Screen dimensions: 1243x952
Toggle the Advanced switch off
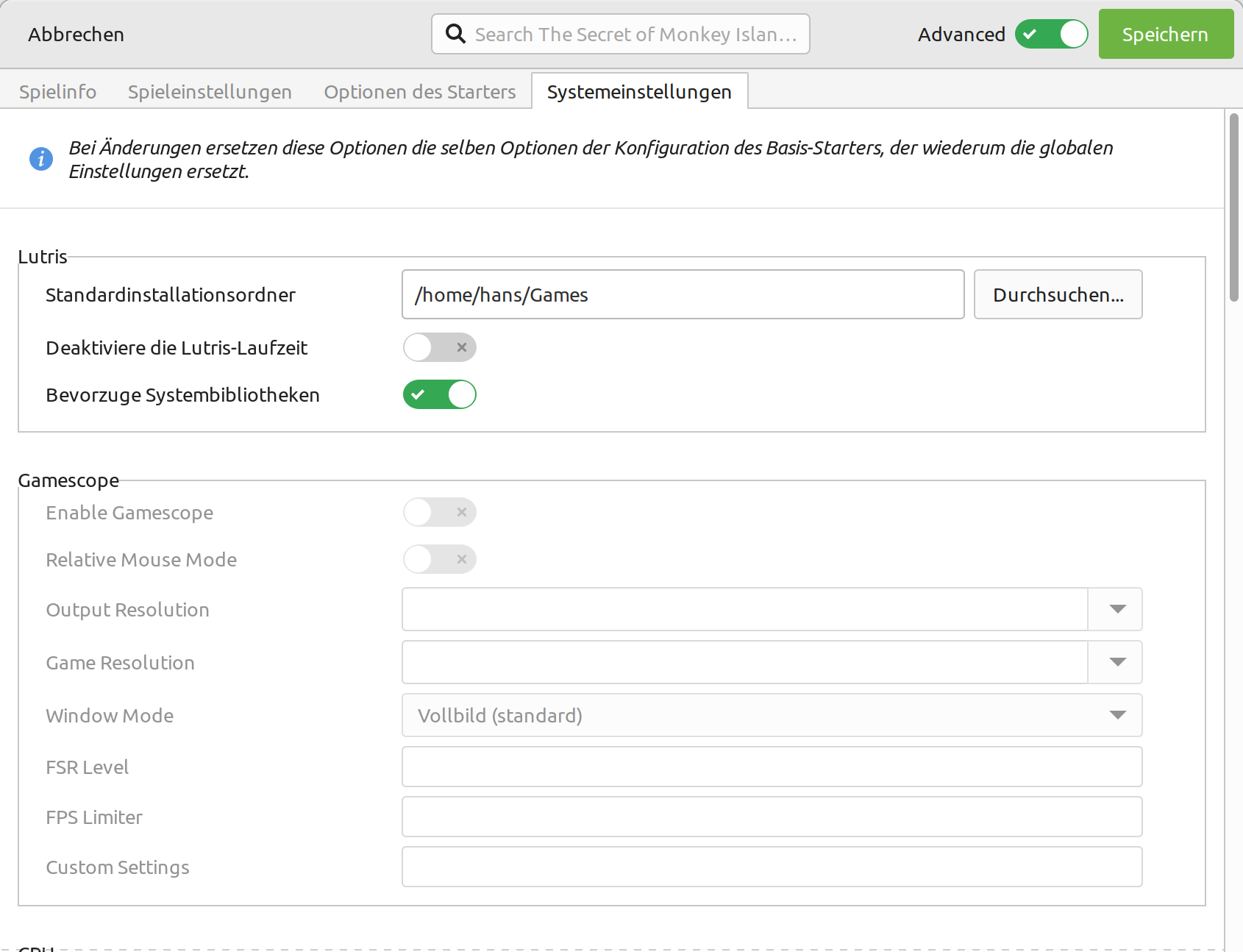click(1051, 34)
